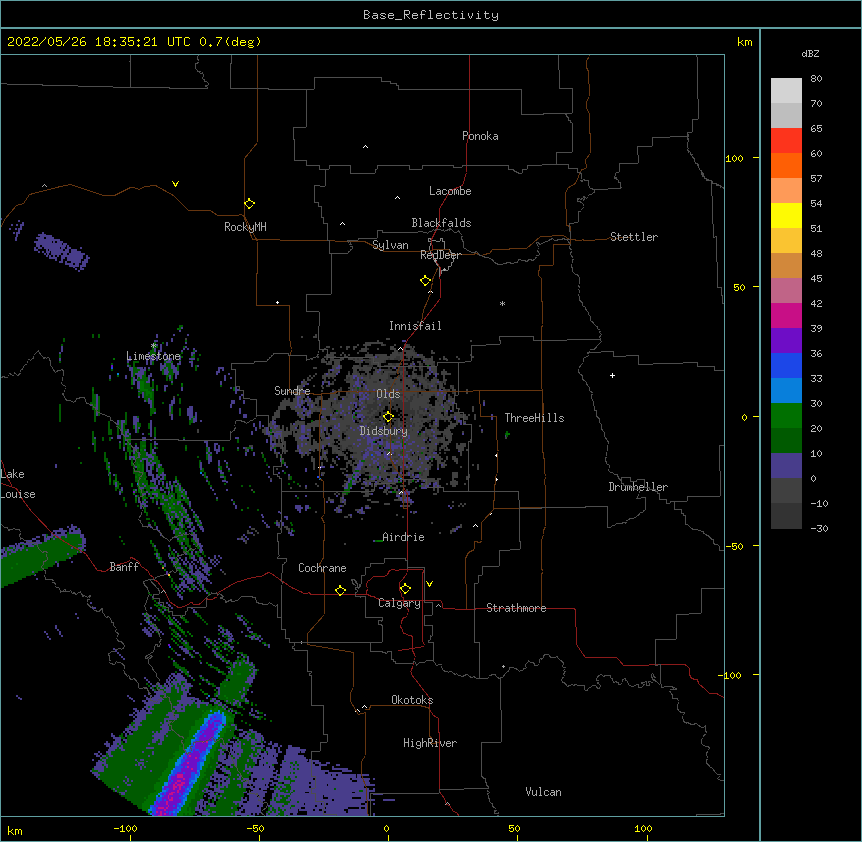Click the Calgary city label
The image size is (862, 842).
(399, 603)
